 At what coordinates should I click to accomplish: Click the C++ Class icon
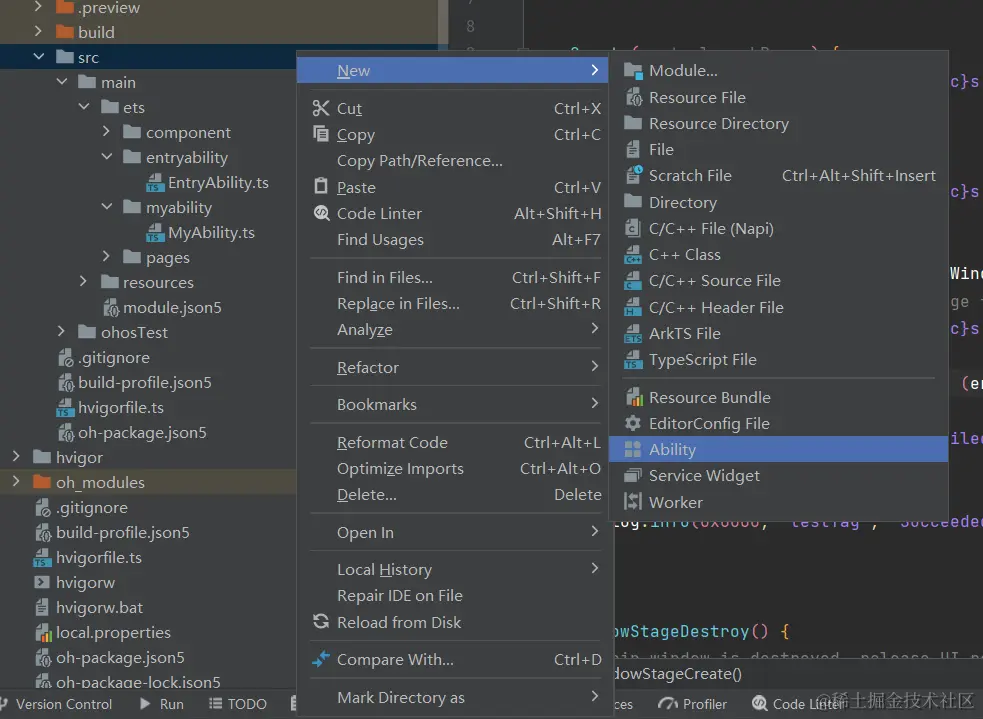click(633, 255)
